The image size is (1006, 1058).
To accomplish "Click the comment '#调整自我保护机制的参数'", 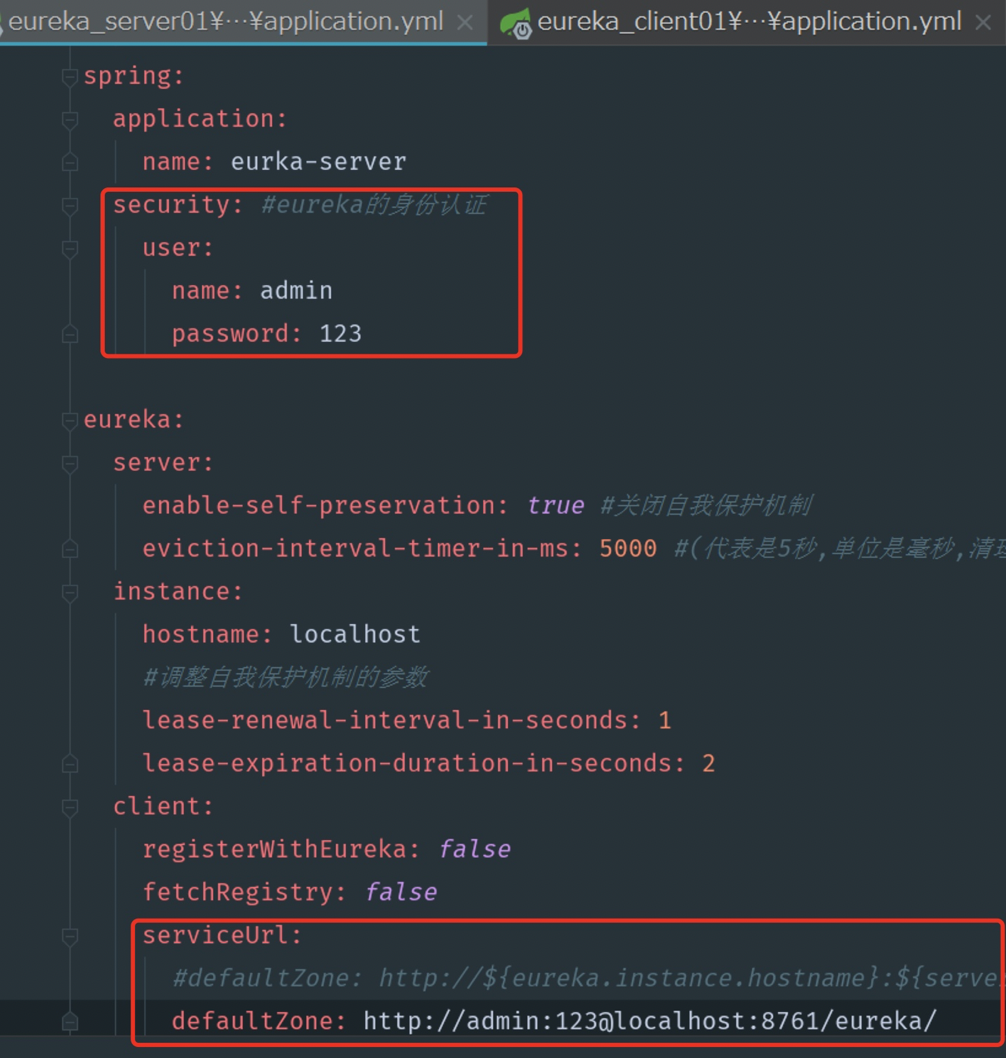I will coord(285,677).
